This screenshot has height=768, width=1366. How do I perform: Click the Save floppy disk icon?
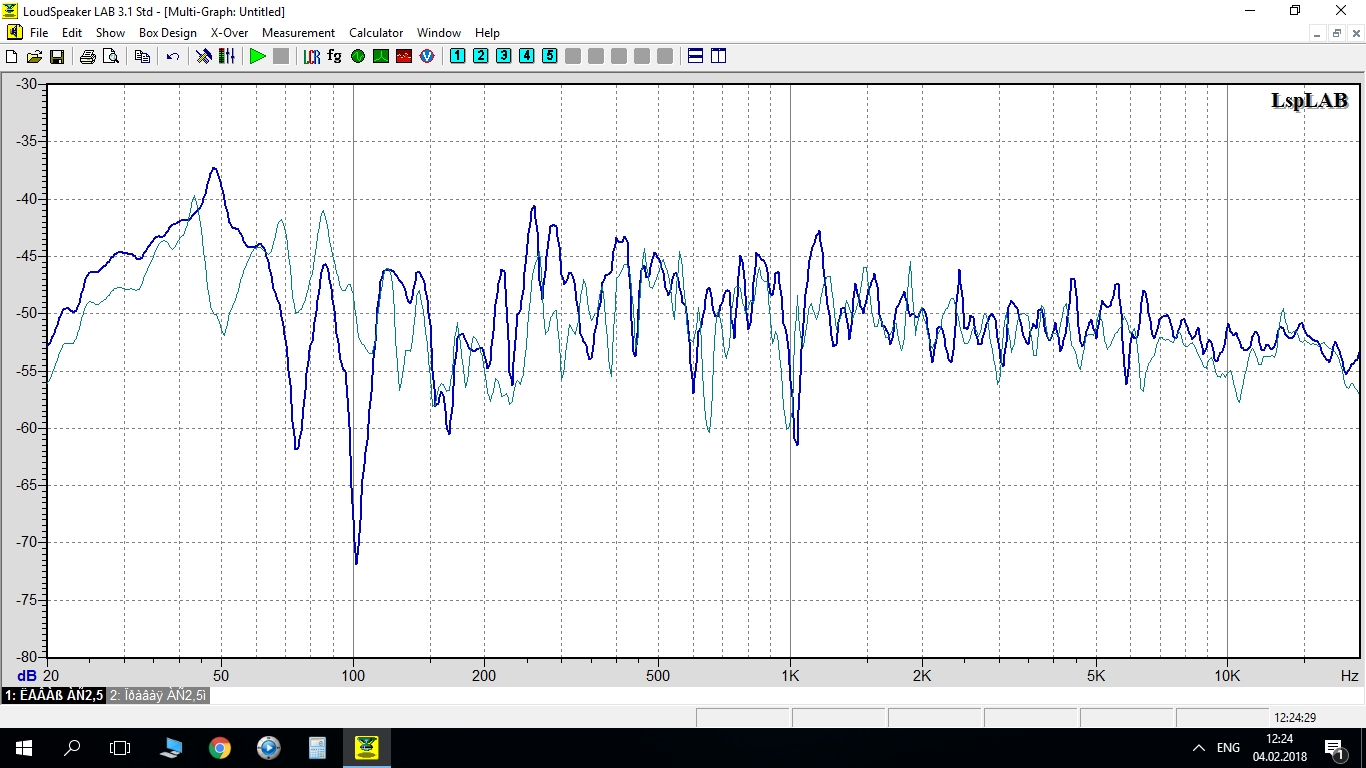coord(57,56)
